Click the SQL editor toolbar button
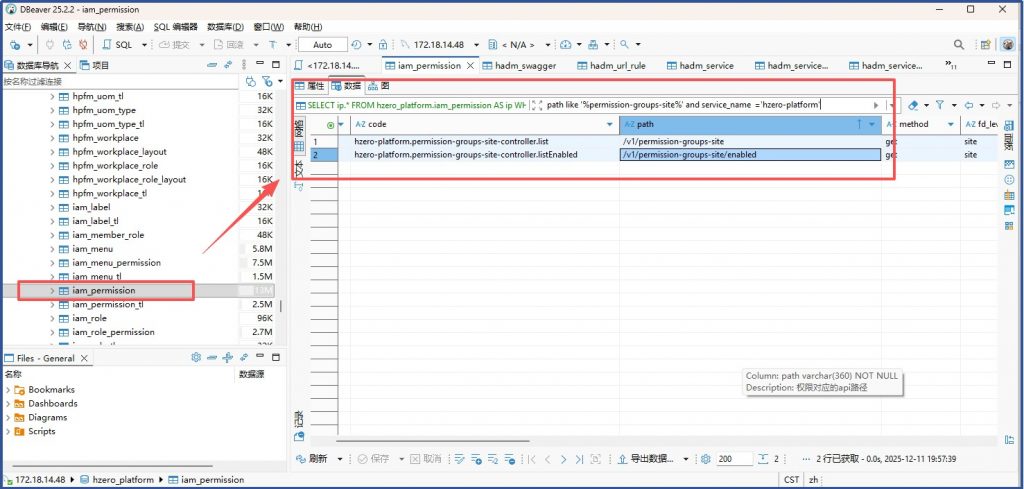The height and width of the screenshot is (489, 1024). tap(118, 45)
